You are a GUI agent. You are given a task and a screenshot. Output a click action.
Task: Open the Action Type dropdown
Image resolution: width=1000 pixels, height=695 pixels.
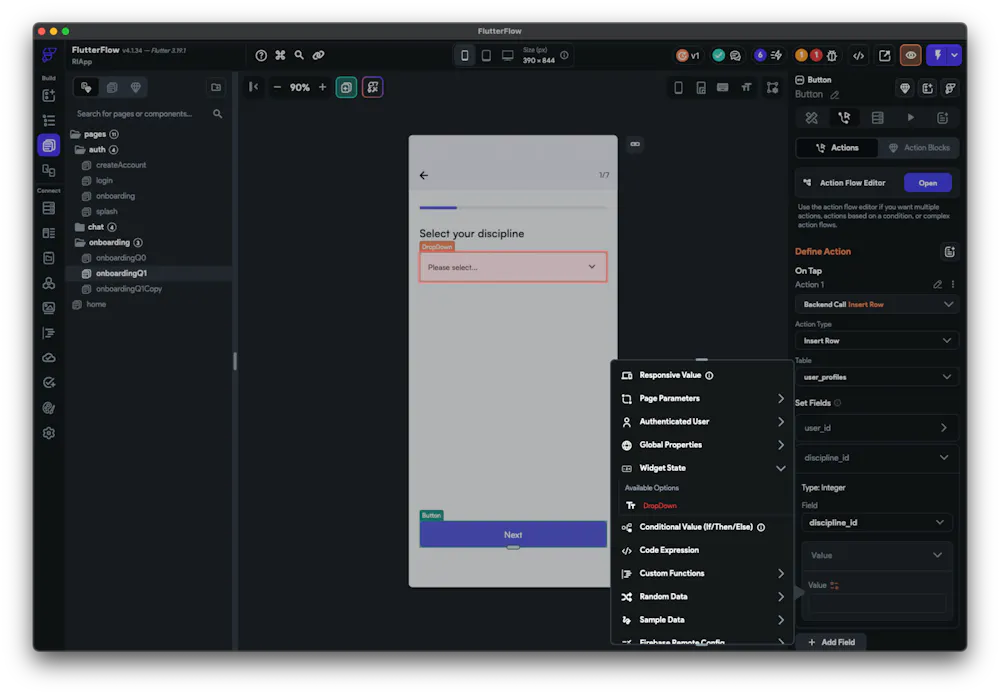click(877, 341)
